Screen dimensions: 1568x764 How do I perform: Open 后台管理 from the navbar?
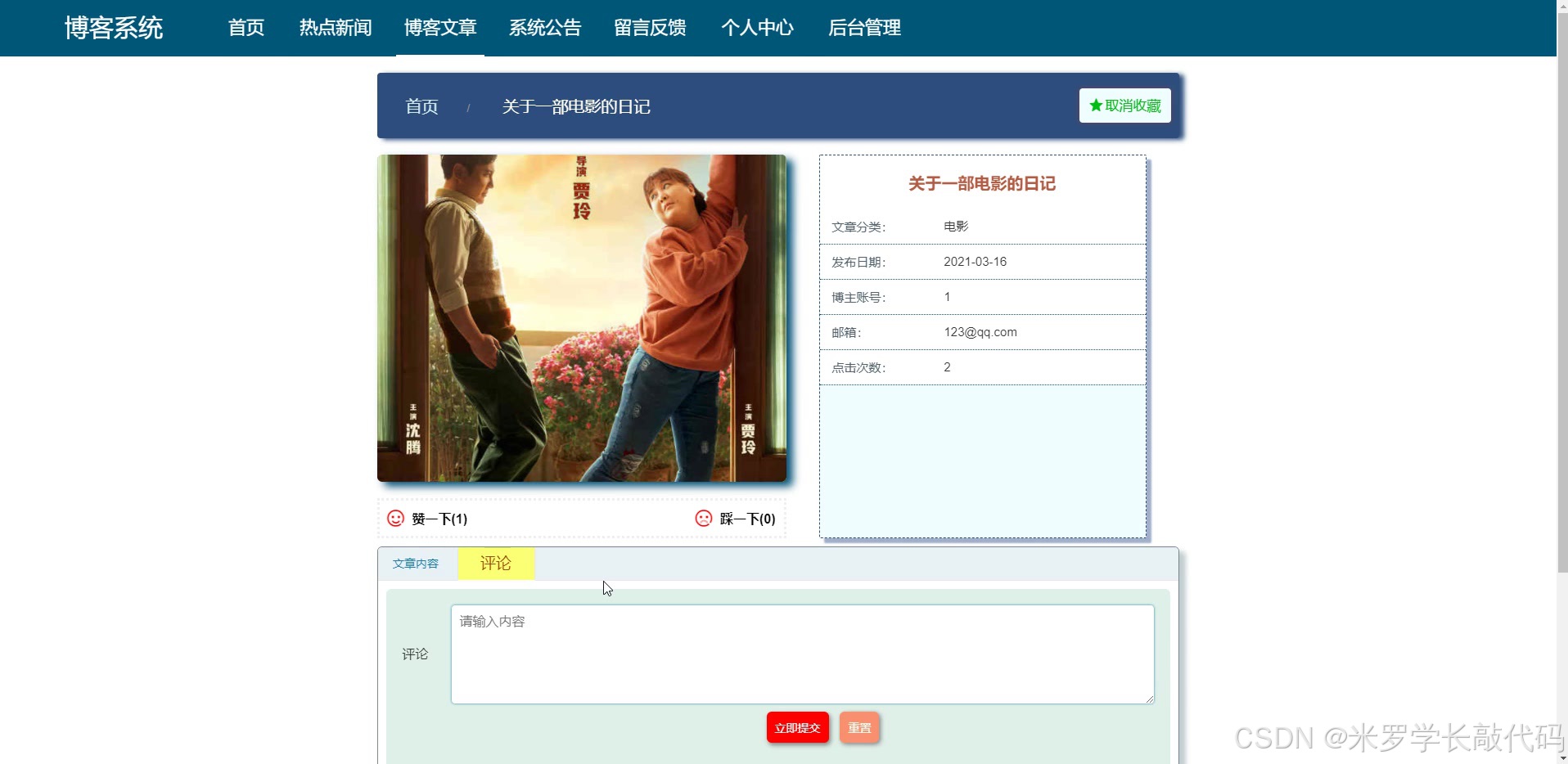point(864,28)
